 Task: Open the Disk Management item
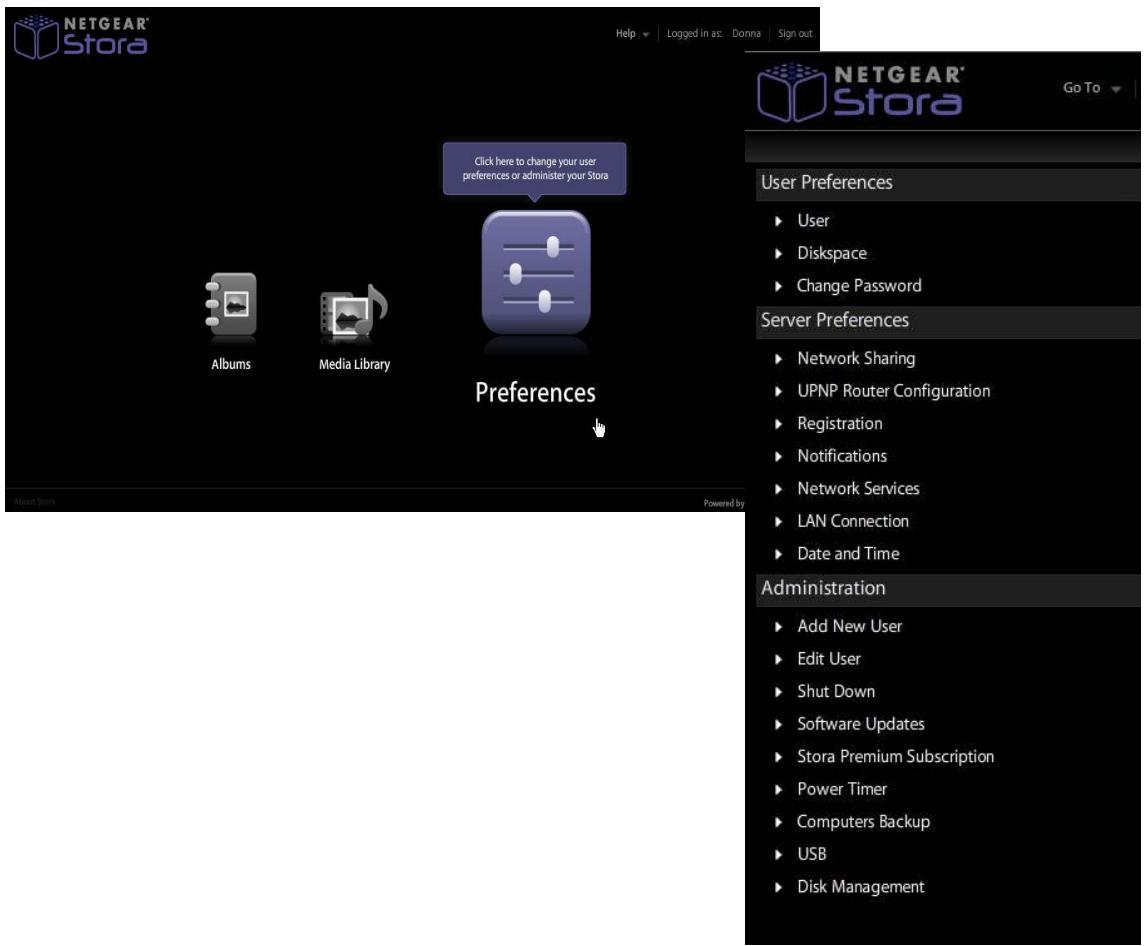point(860,887)
